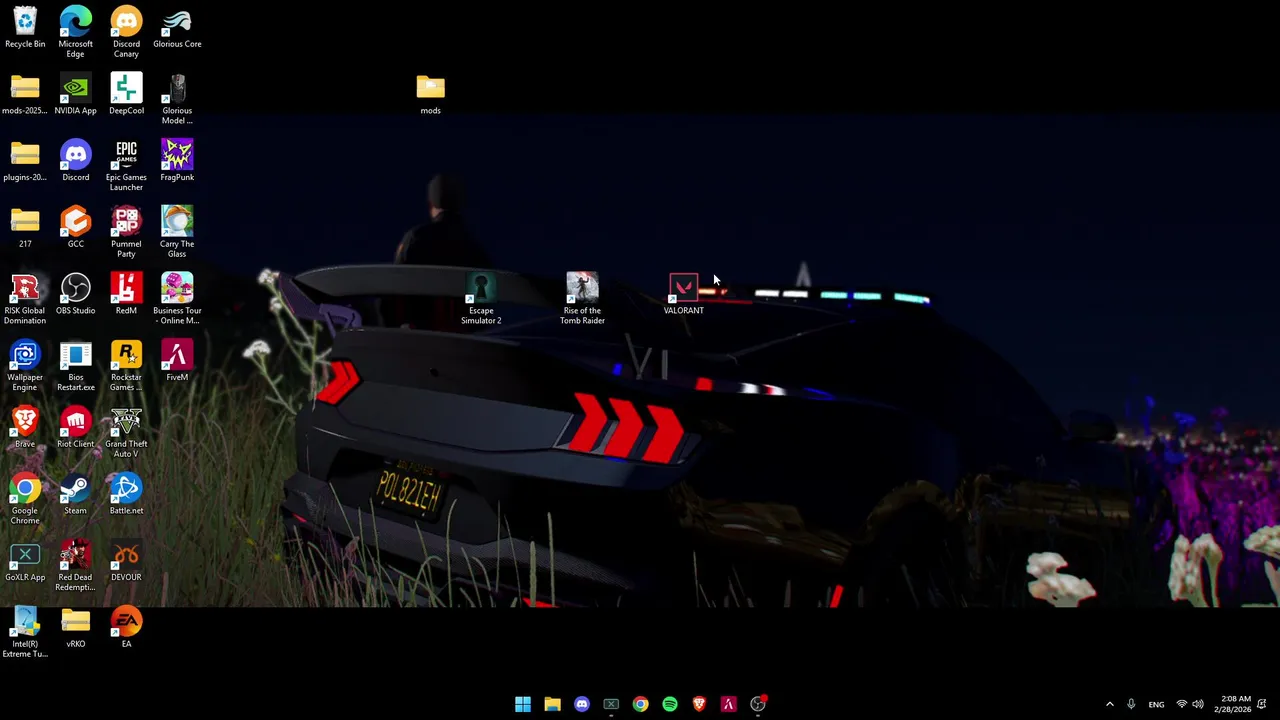1280x720 pixels.
Task: Select the DeepCool desktop shortcut
Action: (126, 95)
